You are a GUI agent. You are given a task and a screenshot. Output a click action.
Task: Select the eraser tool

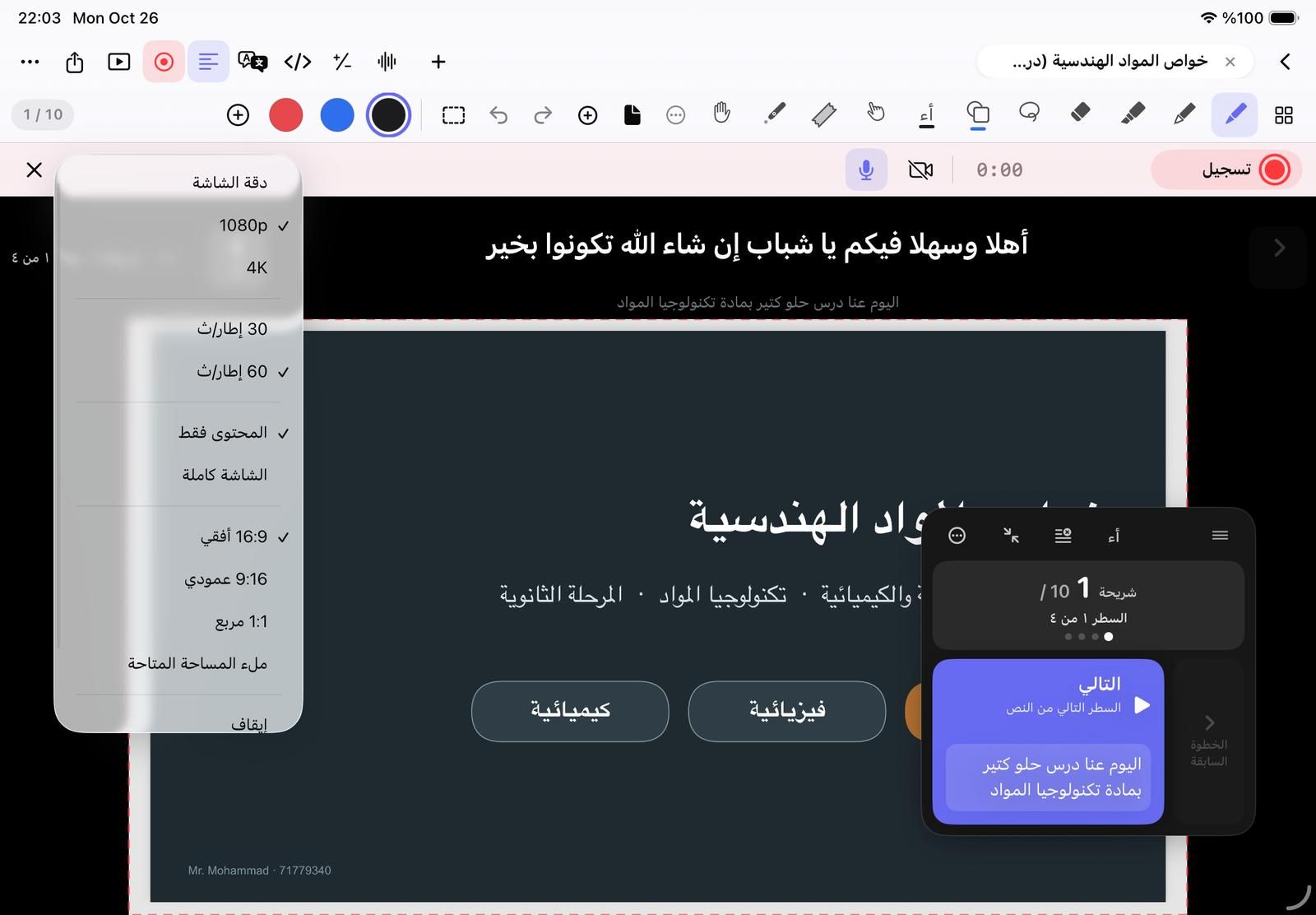1081,113
